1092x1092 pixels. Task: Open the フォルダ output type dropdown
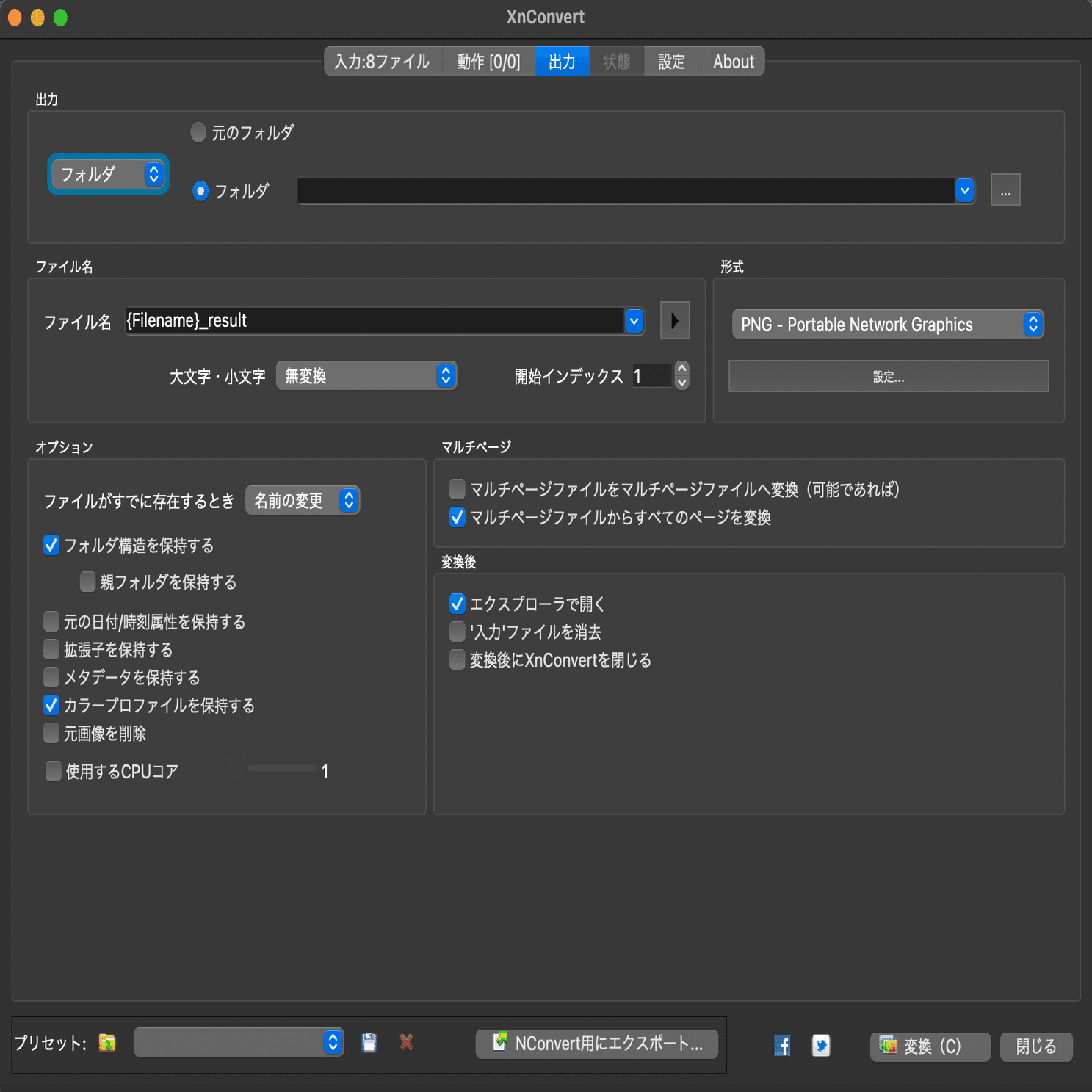(108, 174)
